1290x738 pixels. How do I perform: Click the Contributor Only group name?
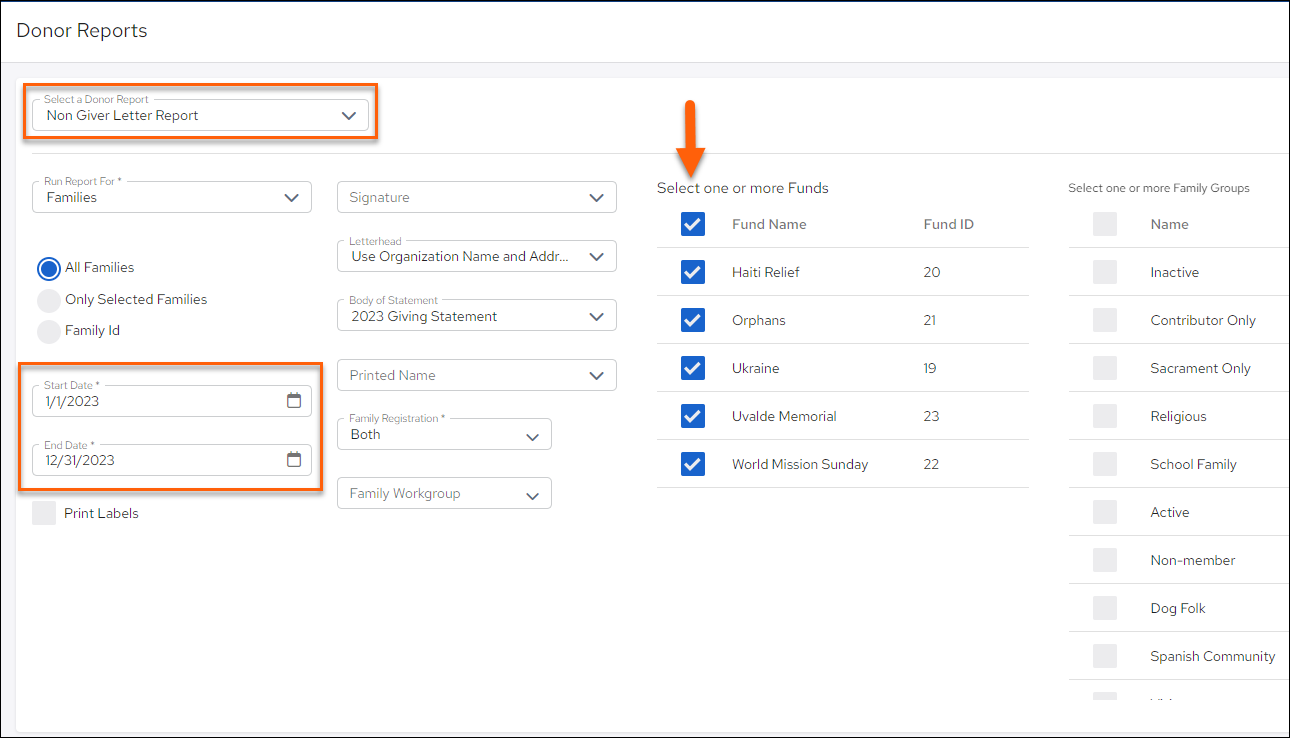click(1203, 320)
